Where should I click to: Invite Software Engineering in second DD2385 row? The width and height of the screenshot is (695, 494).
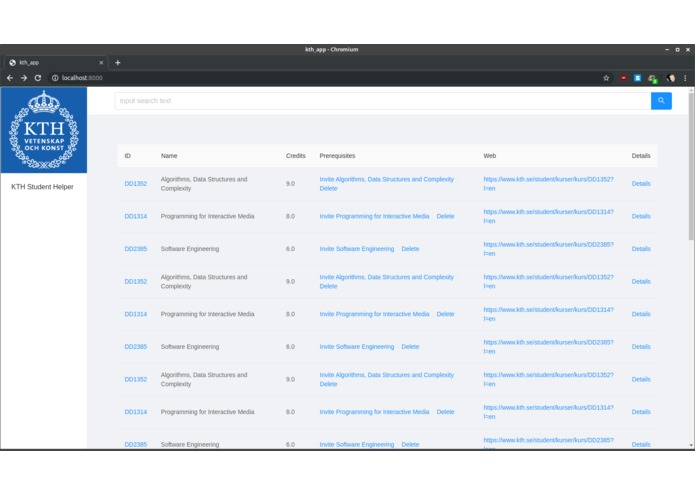tap(357, 347)
